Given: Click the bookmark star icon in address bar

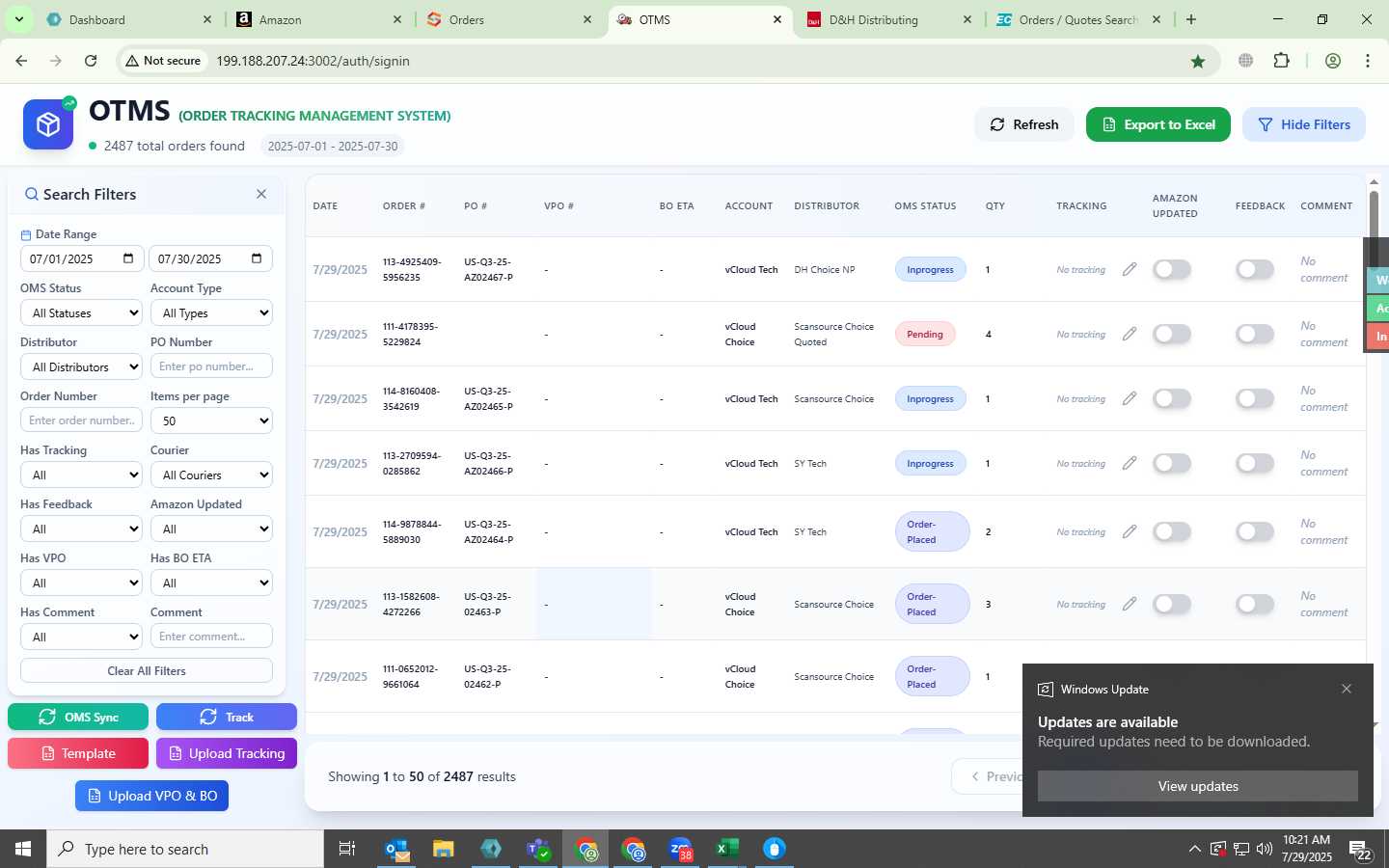Looking at the screenshot, I should [x=1198, y=61].
